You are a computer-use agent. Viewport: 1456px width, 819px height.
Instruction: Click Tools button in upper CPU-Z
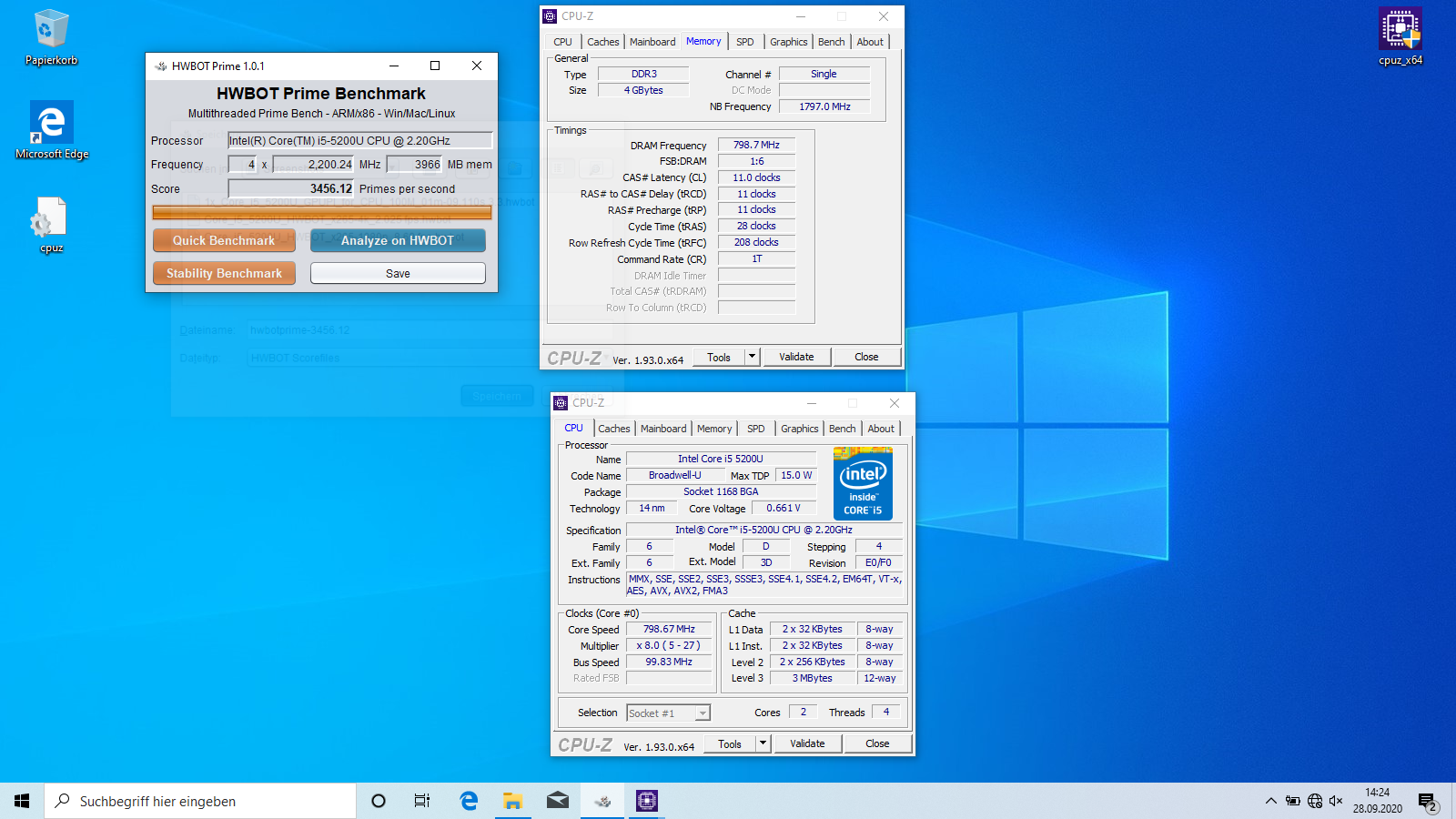pyautogui.click(x=719, y=357)
